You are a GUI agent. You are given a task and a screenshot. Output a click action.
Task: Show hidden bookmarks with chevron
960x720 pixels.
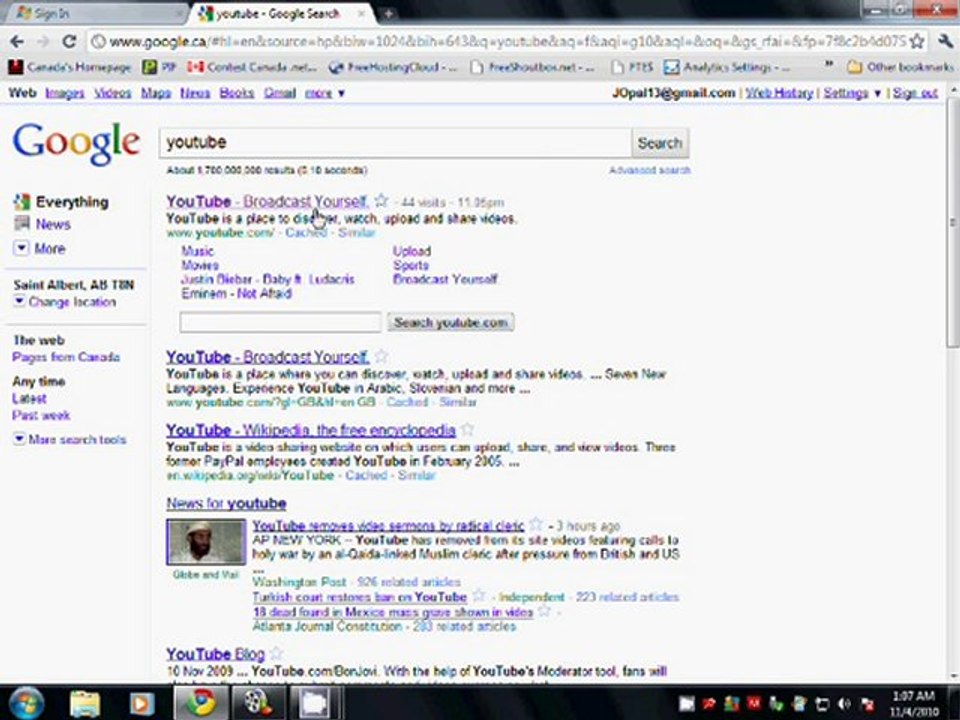828,66
